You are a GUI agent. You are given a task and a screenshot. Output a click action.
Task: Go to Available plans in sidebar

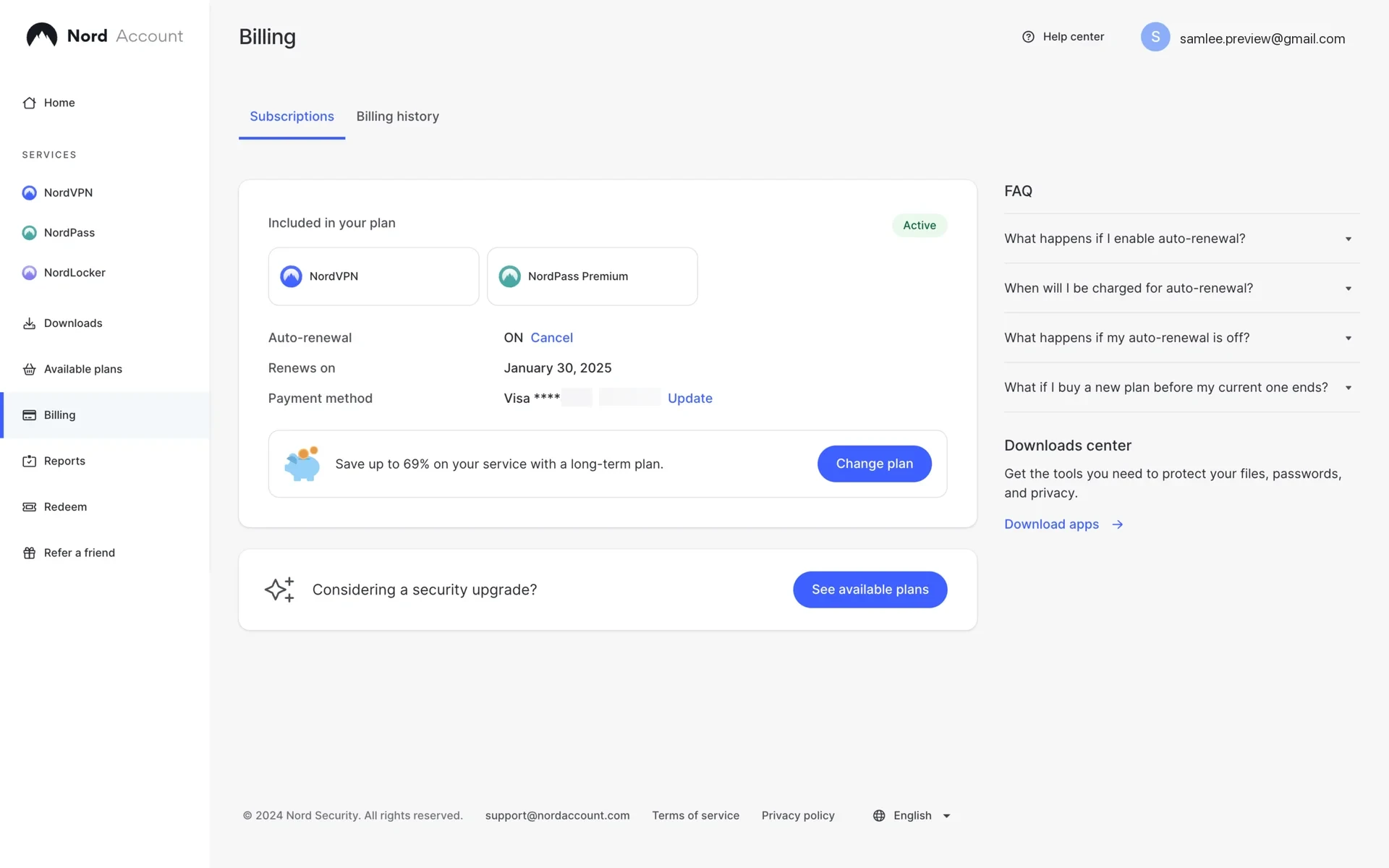pyautogui.click(x=83, y=369)
